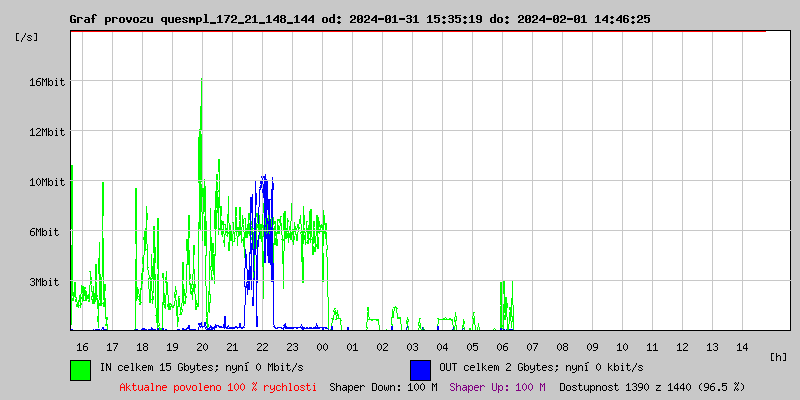This screenshot has height=400, width=800.
Task: Click the red 'Aktualne povoleno 100 % rychlosti' text
Action: tap(218, 386)
